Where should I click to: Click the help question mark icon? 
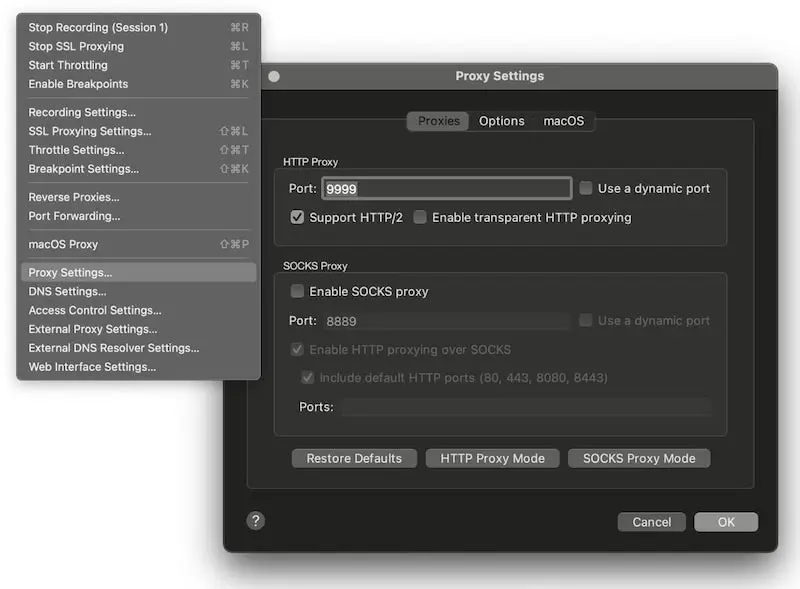coord(256,520)
